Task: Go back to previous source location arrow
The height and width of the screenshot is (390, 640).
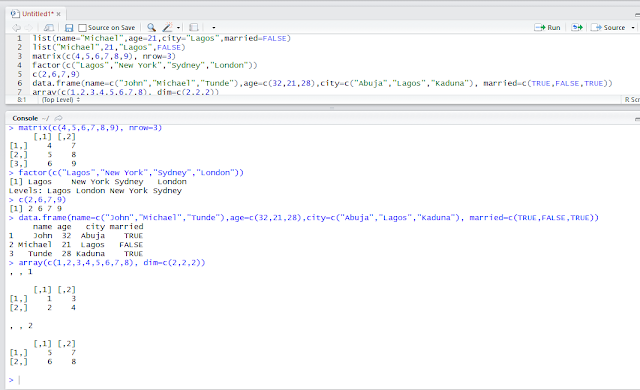Action: click(x=16, y=28)
